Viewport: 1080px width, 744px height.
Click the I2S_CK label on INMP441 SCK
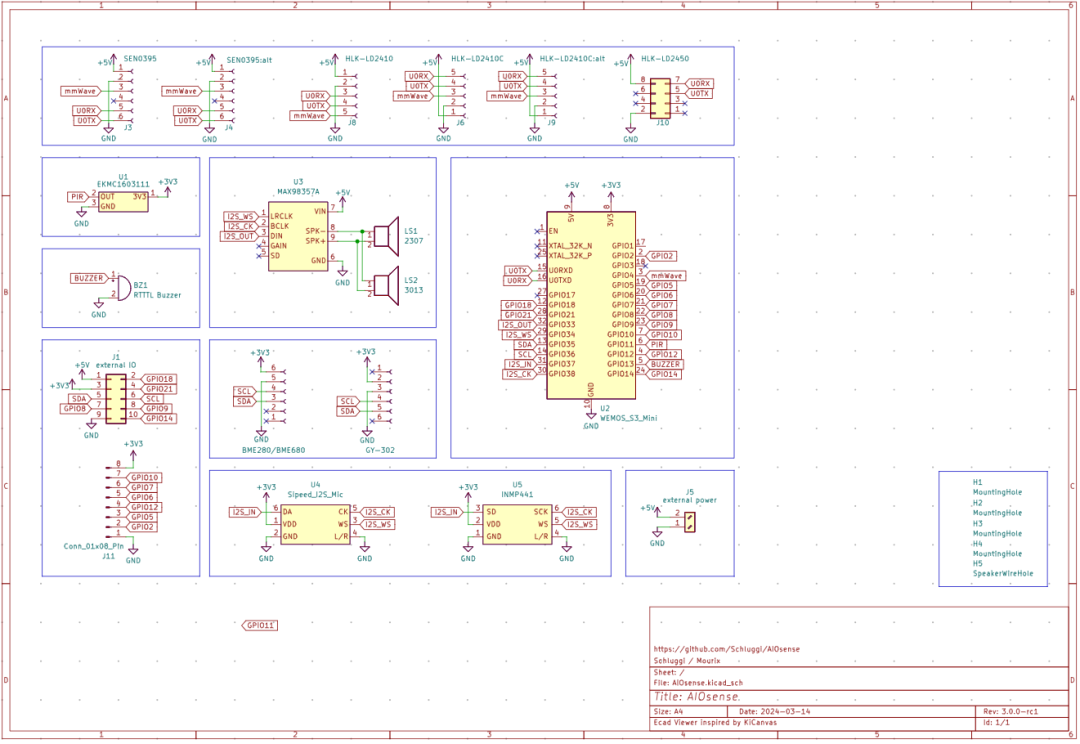pos(581,512)
